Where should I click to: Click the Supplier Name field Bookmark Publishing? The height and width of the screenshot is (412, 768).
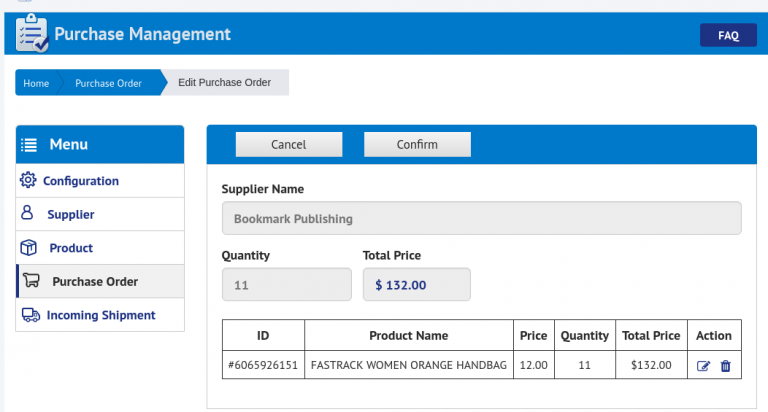point(481,218)
